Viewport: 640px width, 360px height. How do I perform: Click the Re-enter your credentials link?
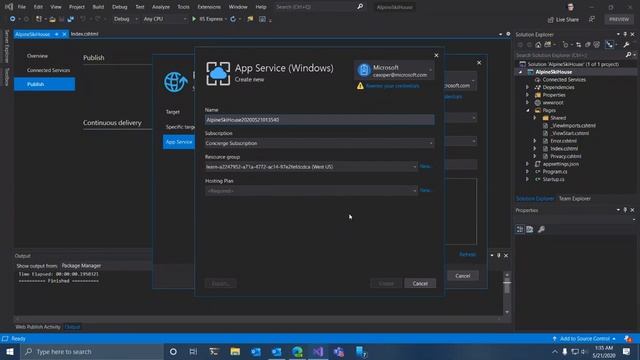[393, 86]
